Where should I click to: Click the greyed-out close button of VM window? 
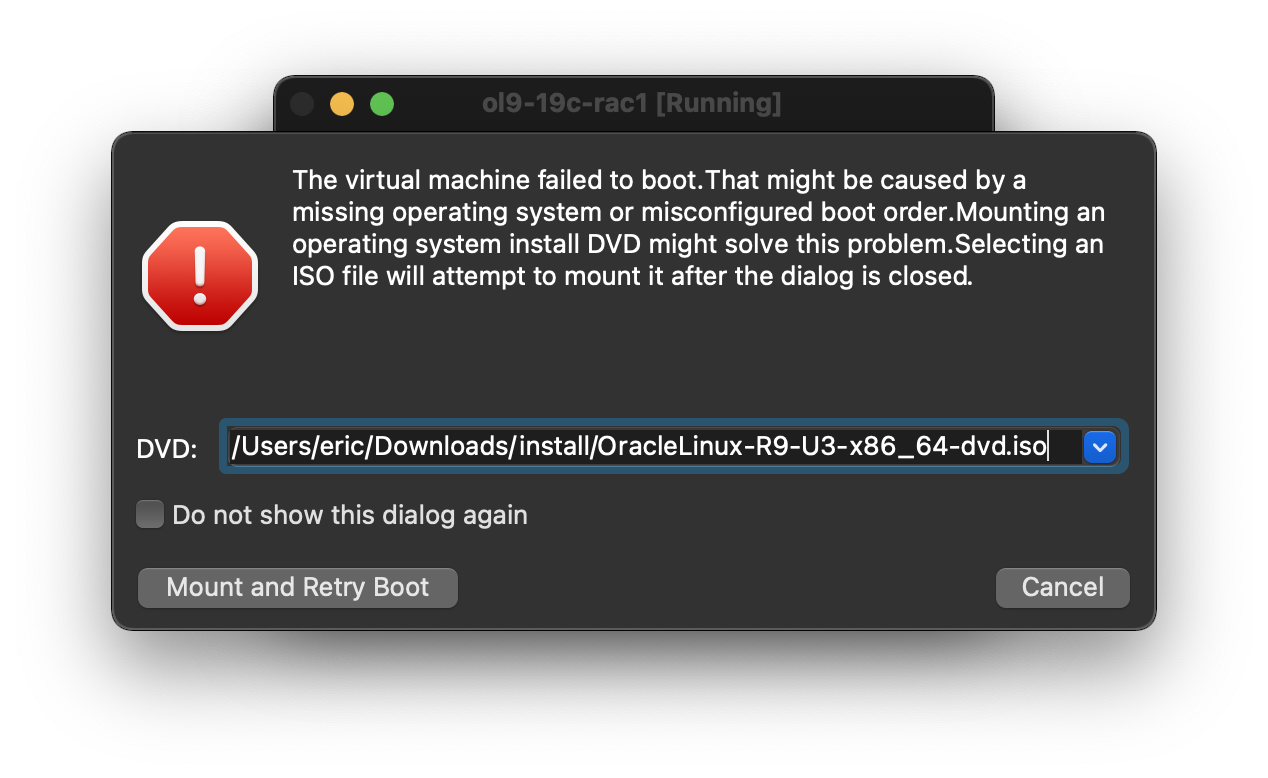[x=302, y=104]
